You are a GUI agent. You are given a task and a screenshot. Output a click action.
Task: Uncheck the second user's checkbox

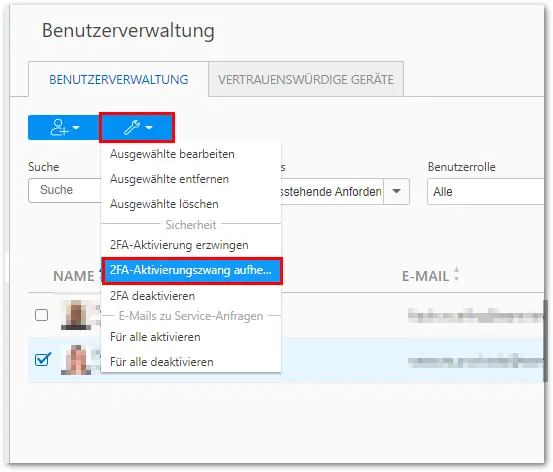point(42,359)
